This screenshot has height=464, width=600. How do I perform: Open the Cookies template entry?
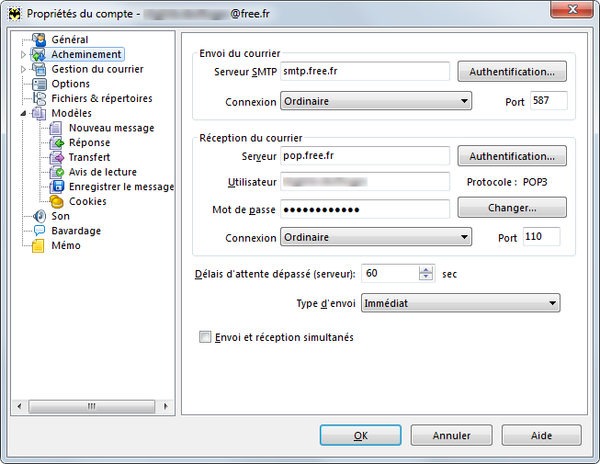click(88, 201)
